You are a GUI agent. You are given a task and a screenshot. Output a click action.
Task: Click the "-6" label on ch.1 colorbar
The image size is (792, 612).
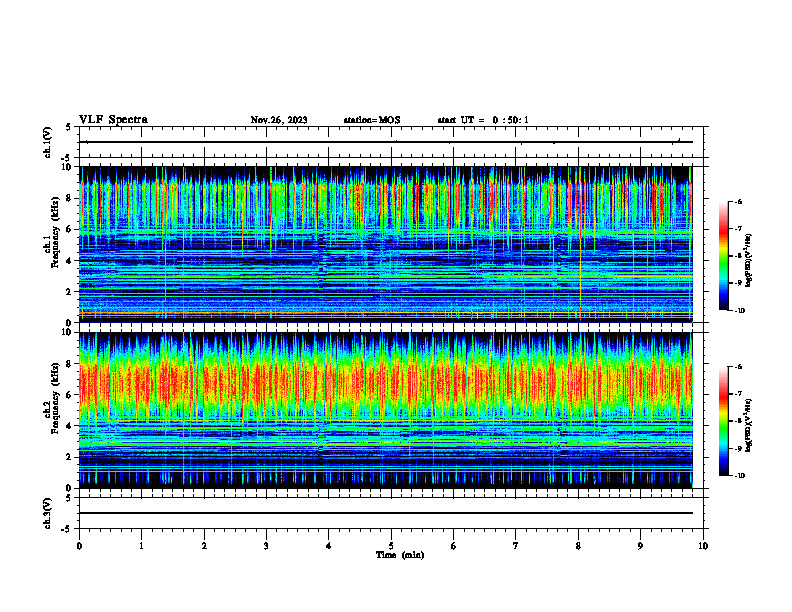click(x=738, y=201)
